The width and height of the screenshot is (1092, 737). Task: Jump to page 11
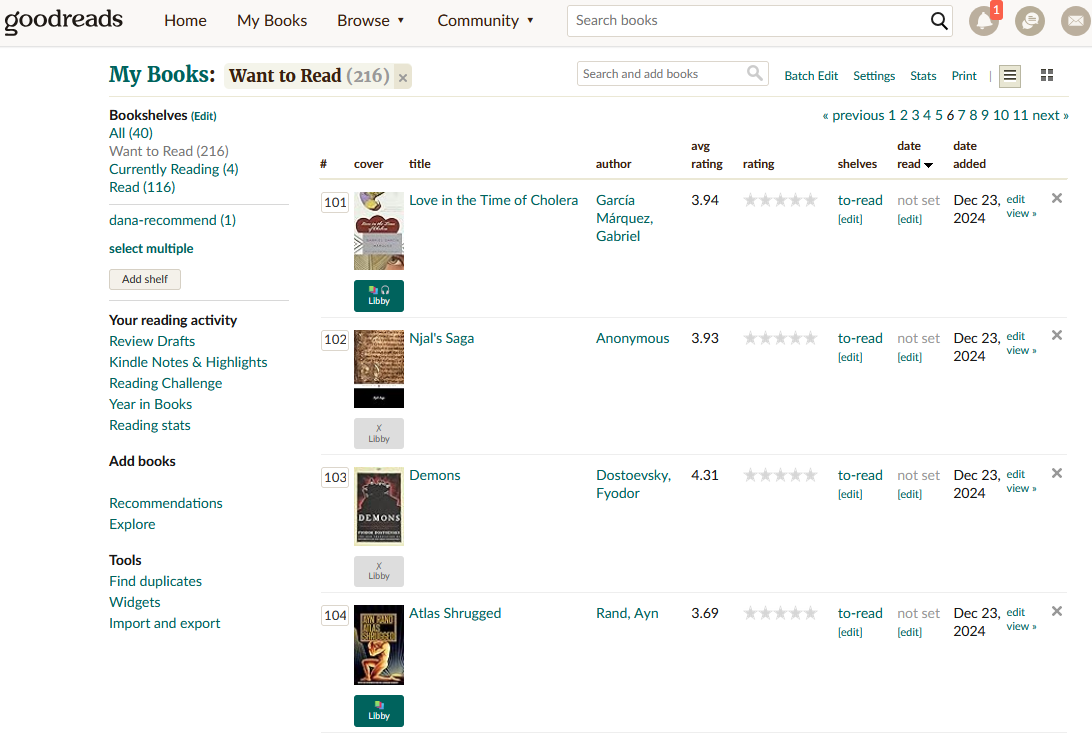point(1020,116)
